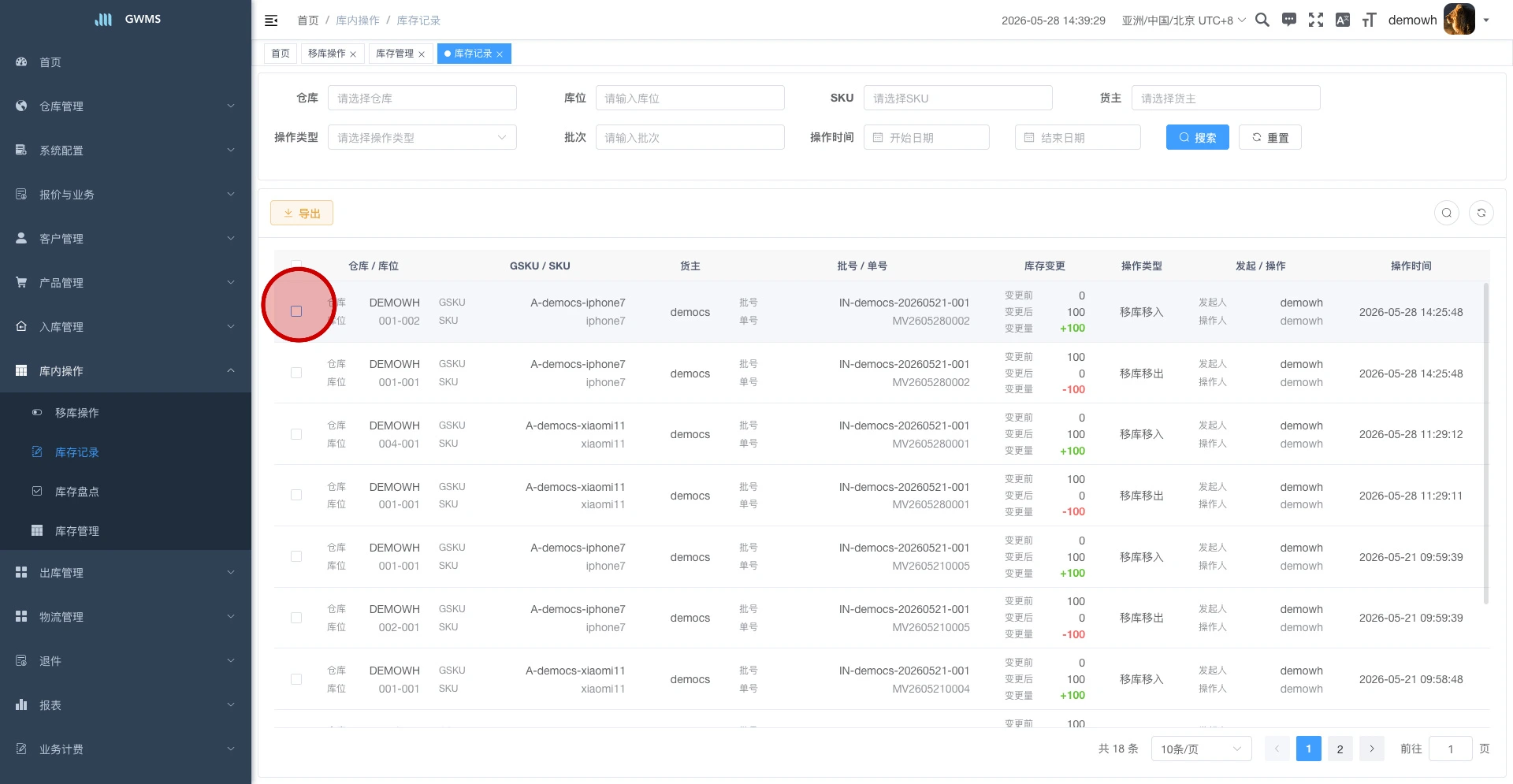
Task: Go to pagination page 2
Action: coord(1340,749)
